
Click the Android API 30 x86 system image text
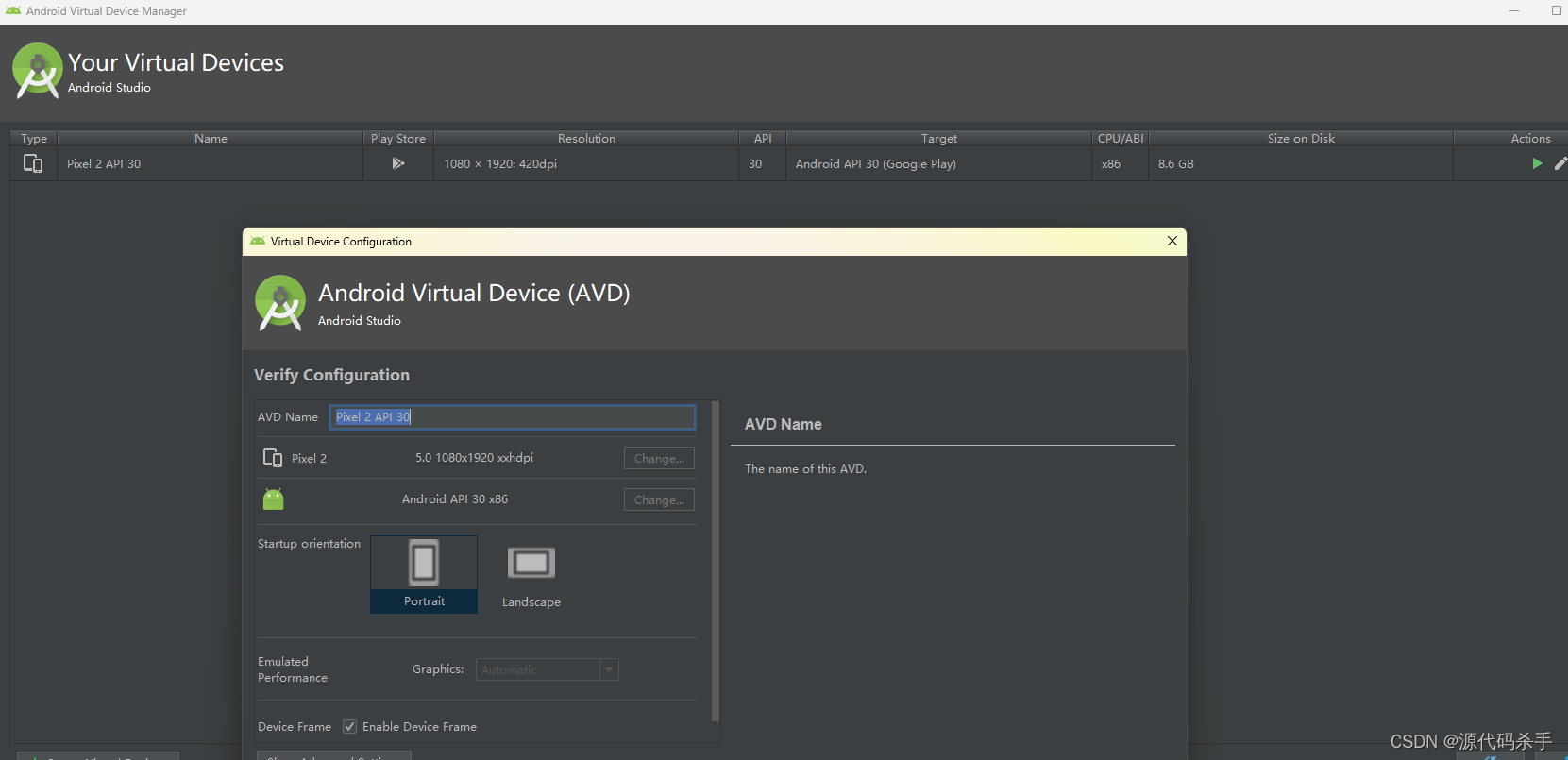[455, 499]
